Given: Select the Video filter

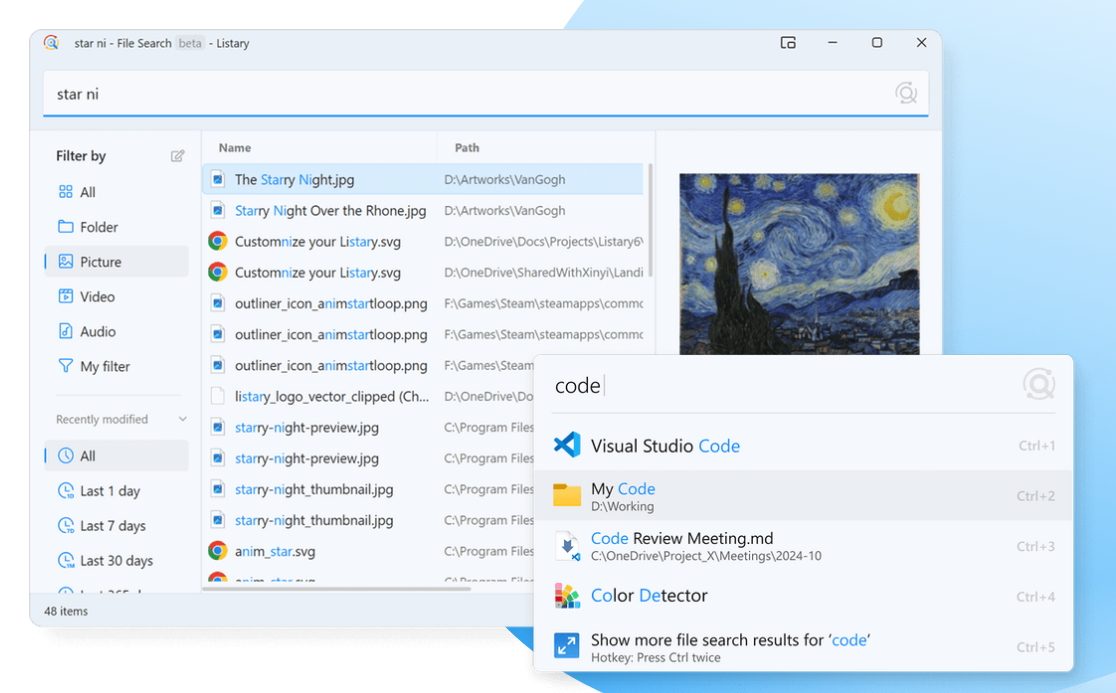Looking at the screenshot, I should (x=97, y=297).
